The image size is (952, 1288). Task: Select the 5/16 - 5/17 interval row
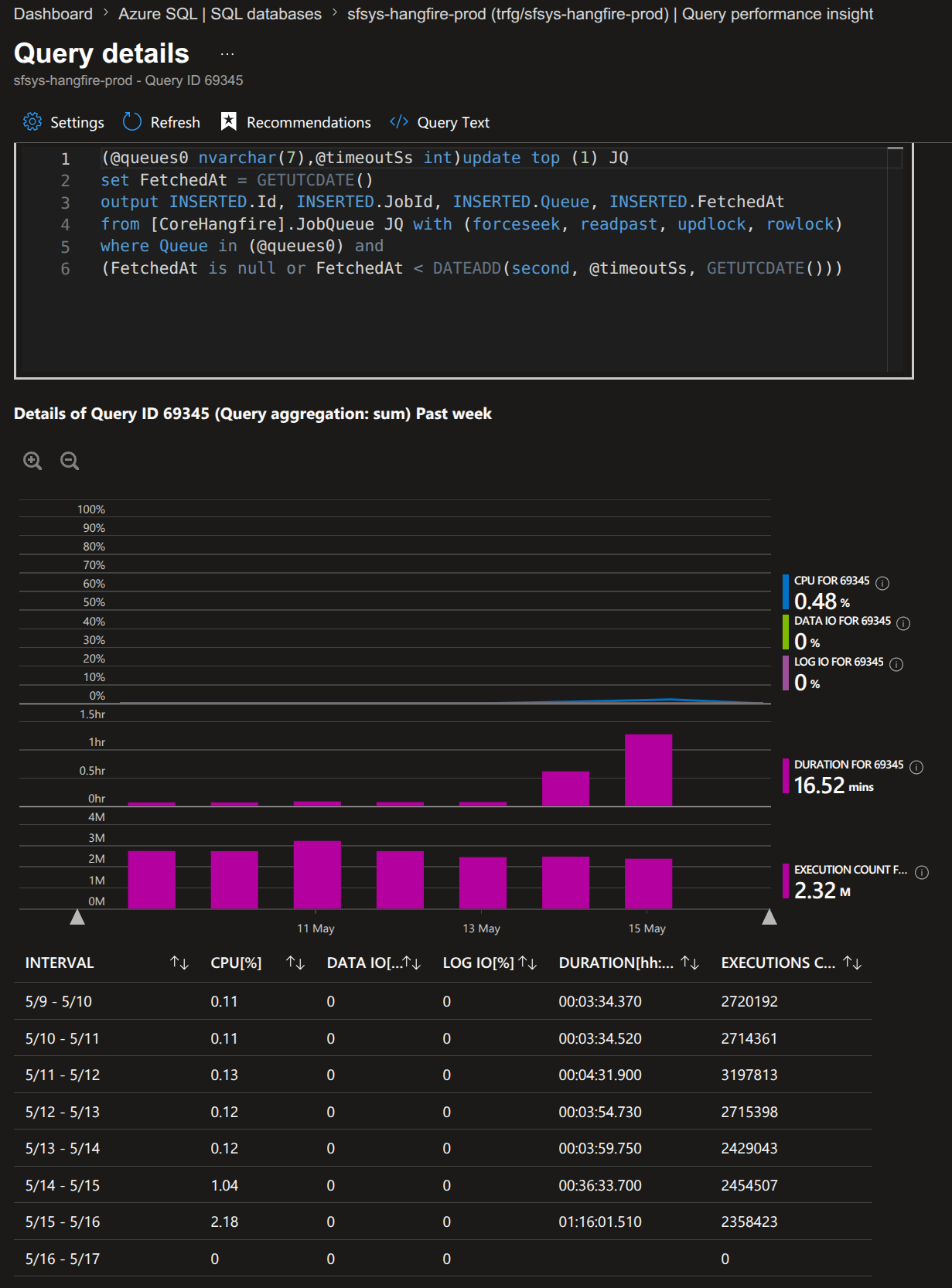443,1259
